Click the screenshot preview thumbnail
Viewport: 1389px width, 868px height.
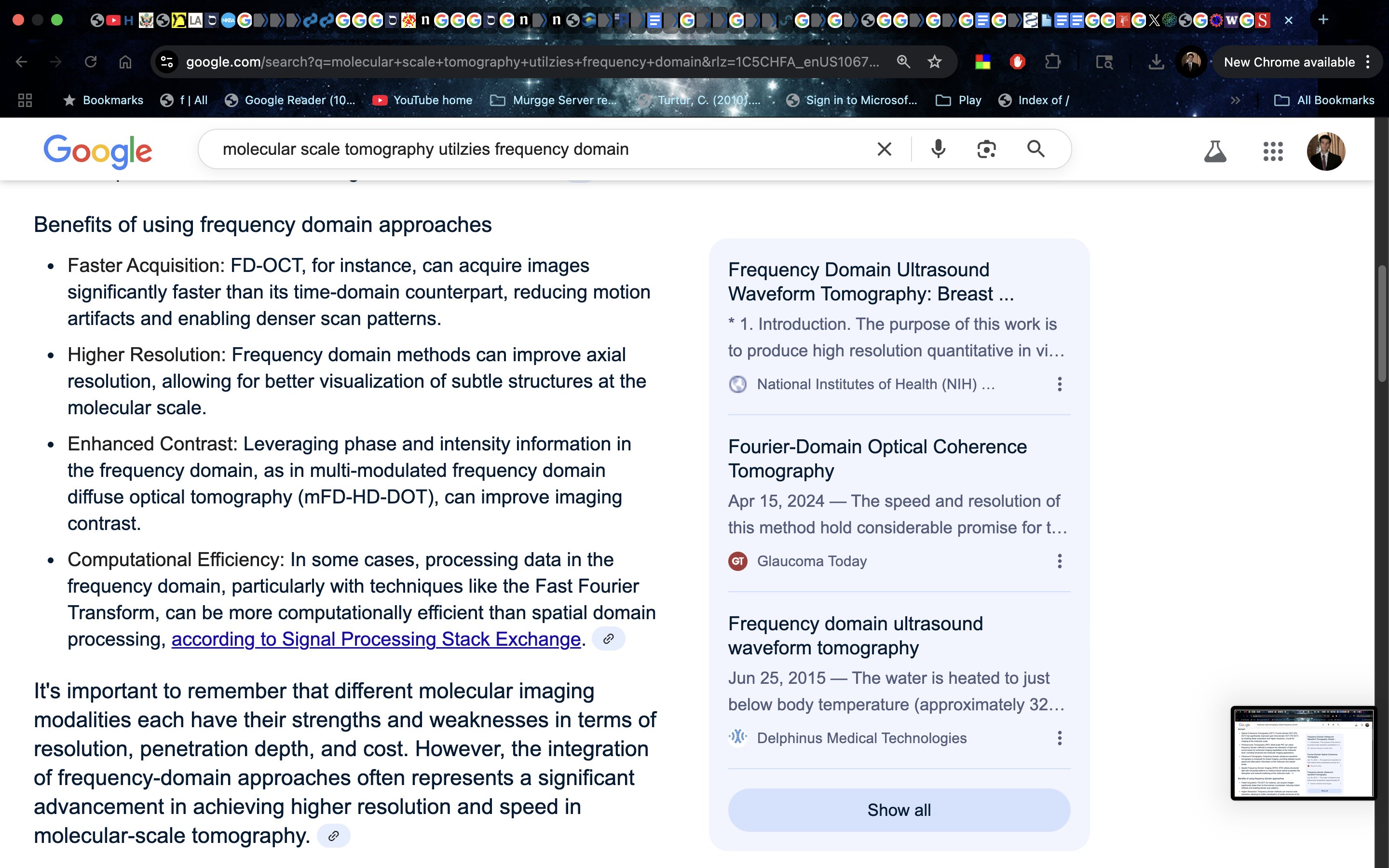point(1302,753)
